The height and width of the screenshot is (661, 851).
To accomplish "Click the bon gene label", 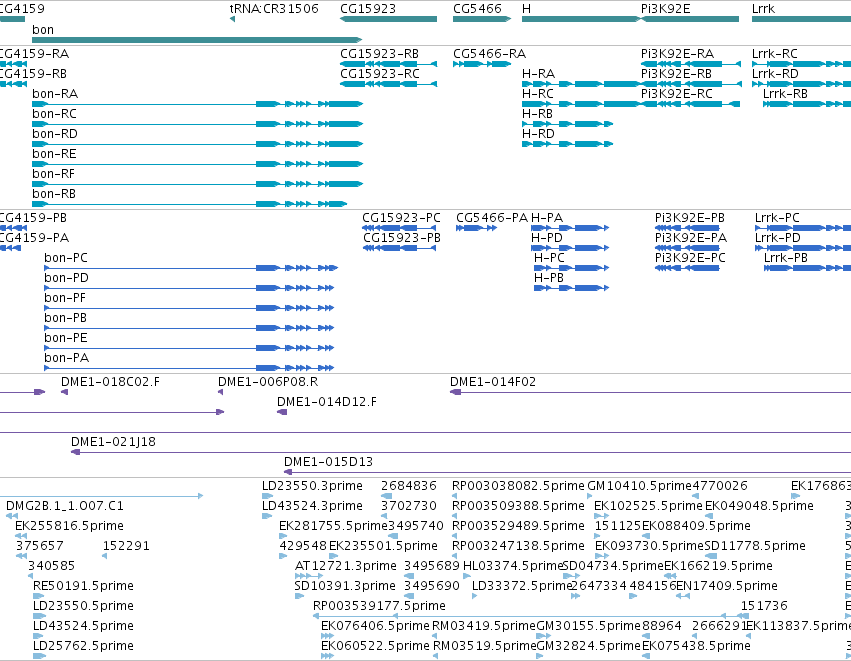I will (x=43, y=30).
